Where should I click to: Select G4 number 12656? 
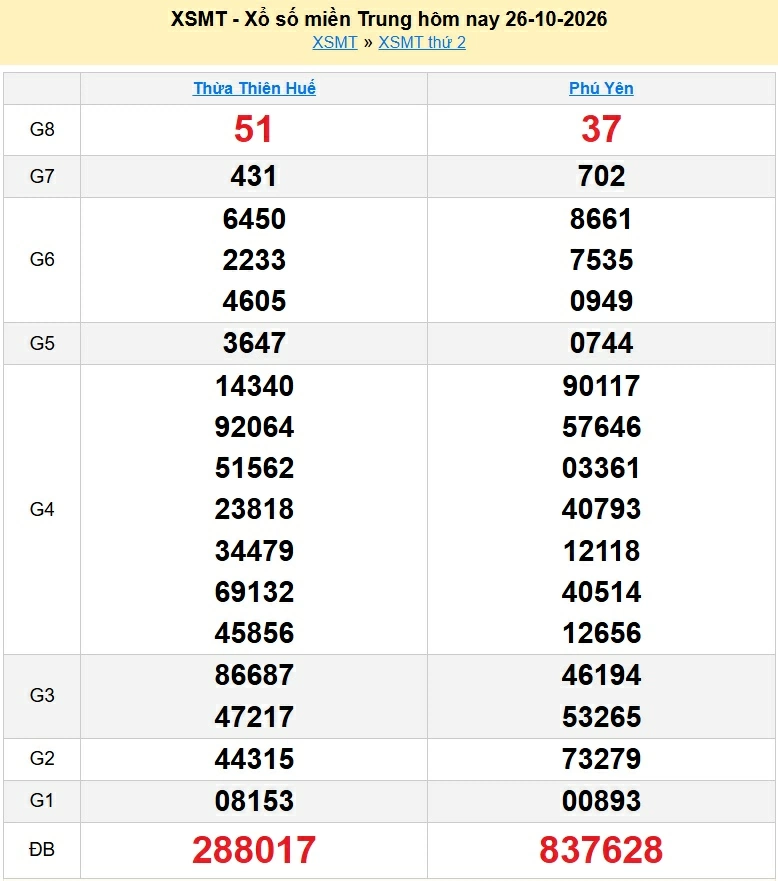(601, 633)
